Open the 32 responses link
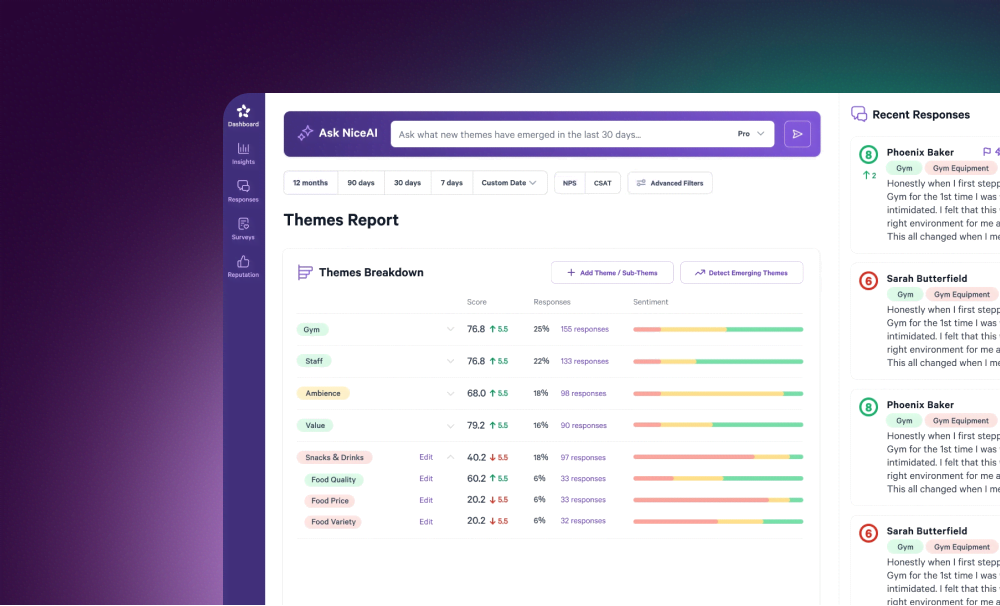The image size is (1000, 606). (x=583, y=521)
